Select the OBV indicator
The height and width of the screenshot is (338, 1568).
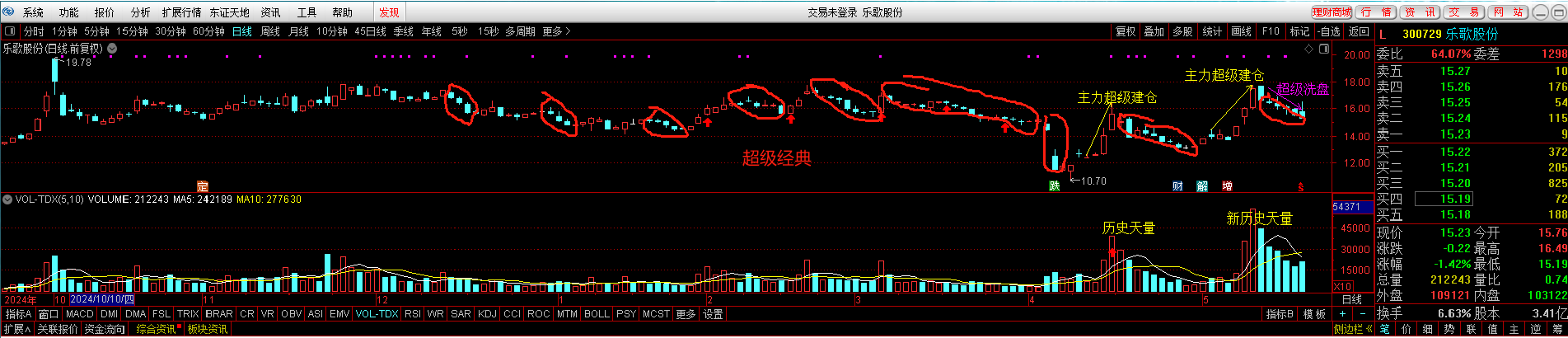[x=292, y=314]
